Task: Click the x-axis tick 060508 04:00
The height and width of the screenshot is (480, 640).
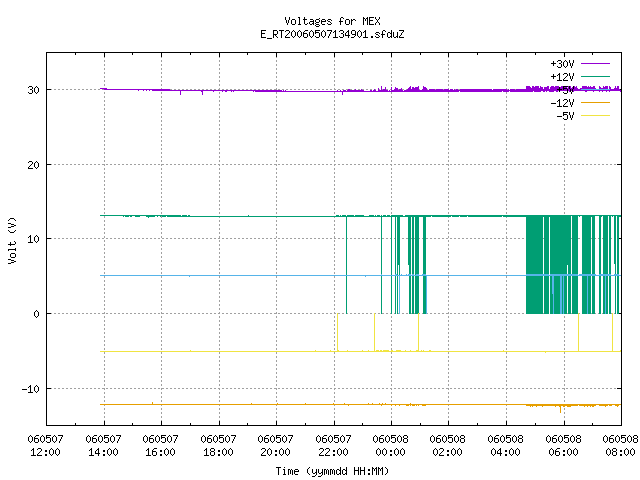Action: point(506,445)
